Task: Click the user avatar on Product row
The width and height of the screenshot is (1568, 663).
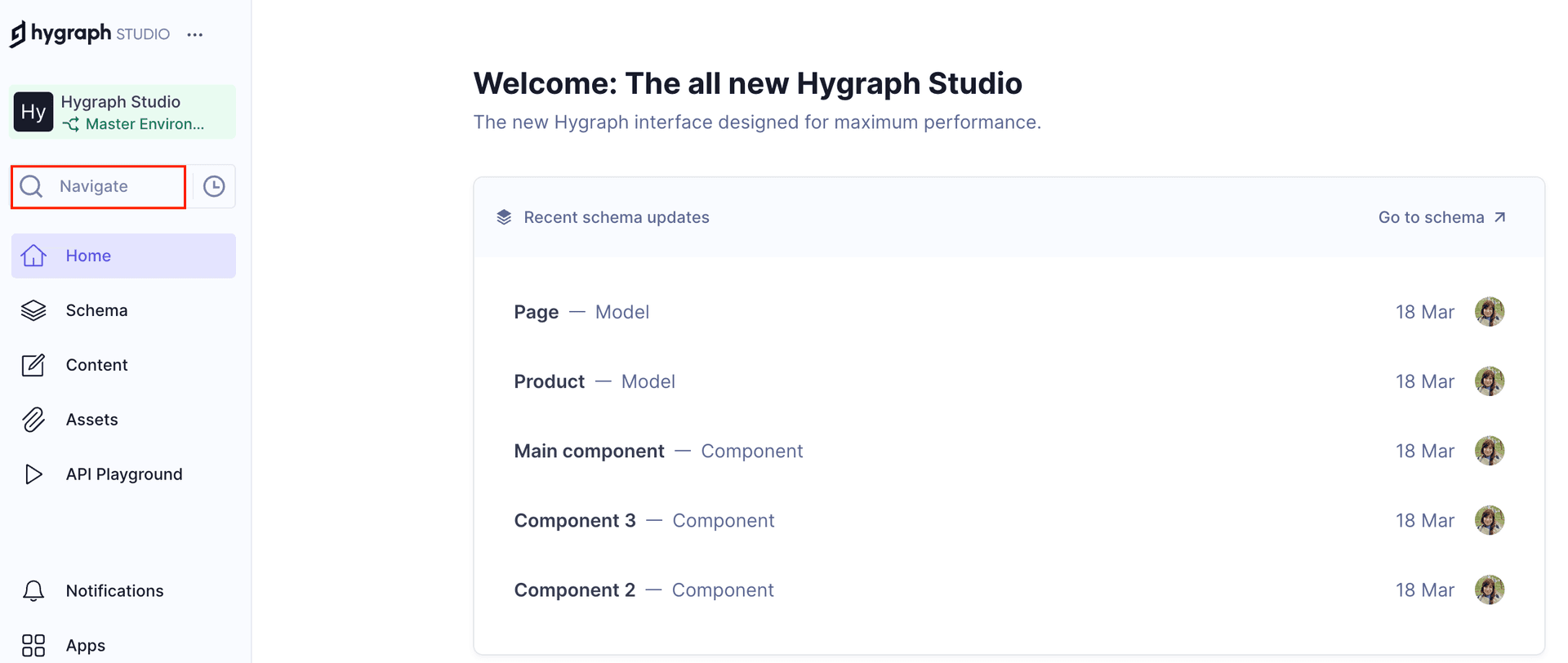Action: coord(1490,381)
